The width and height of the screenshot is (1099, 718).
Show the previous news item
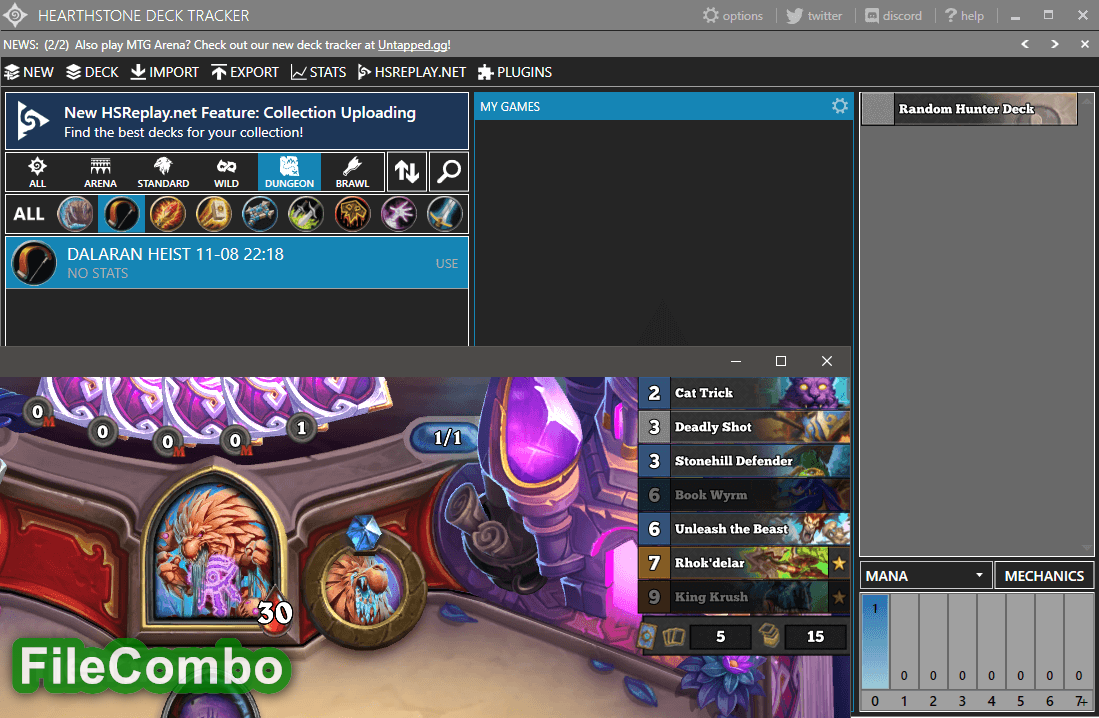click(x=1025, y=44)
